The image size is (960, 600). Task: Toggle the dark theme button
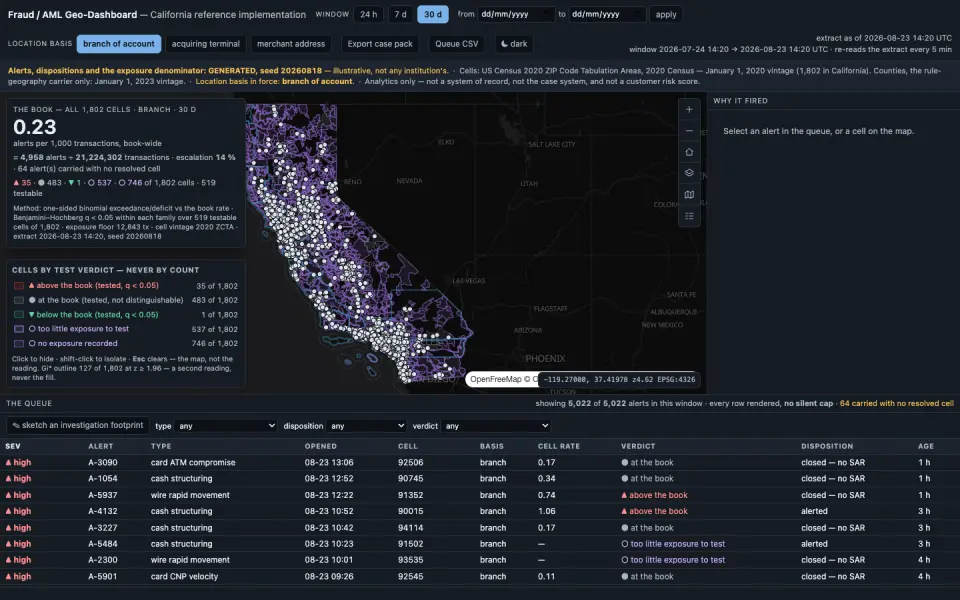514,44
